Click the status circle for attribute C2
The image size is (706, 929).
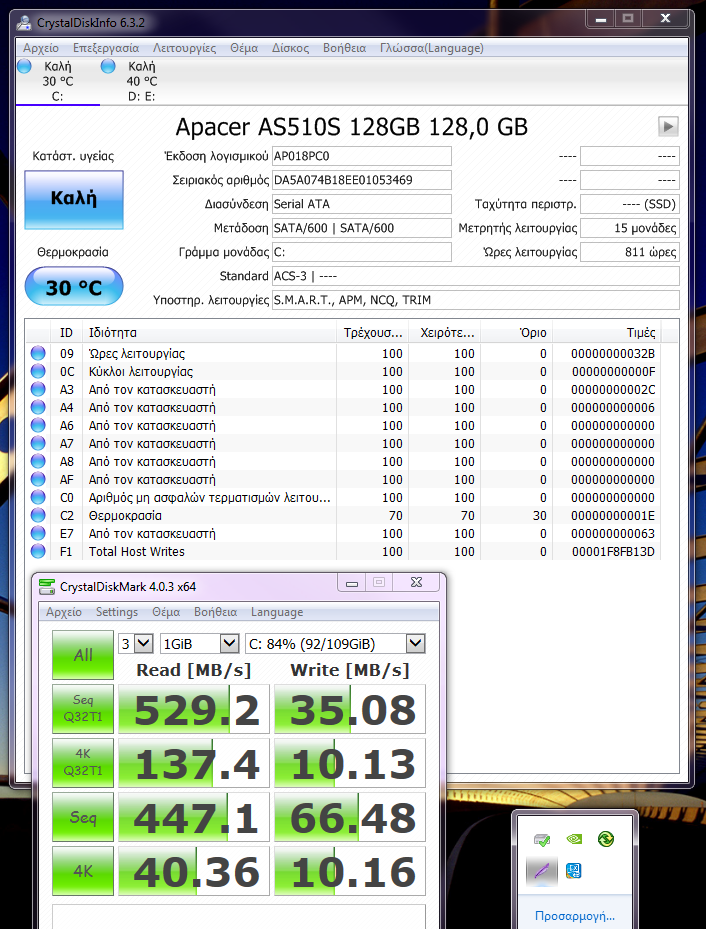pos(38,515)
